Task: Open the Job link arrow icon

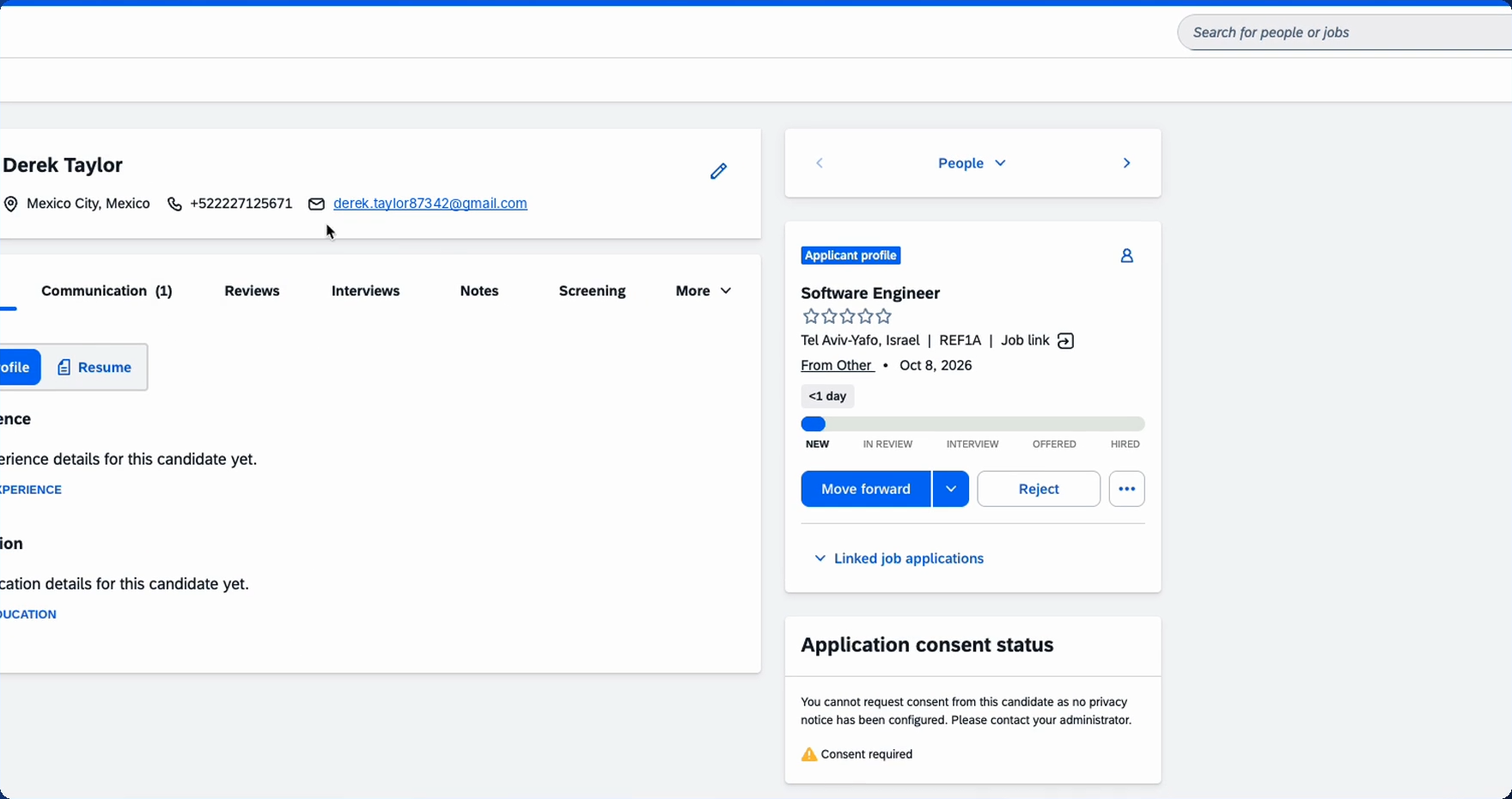Action: tap(1065, 341)
